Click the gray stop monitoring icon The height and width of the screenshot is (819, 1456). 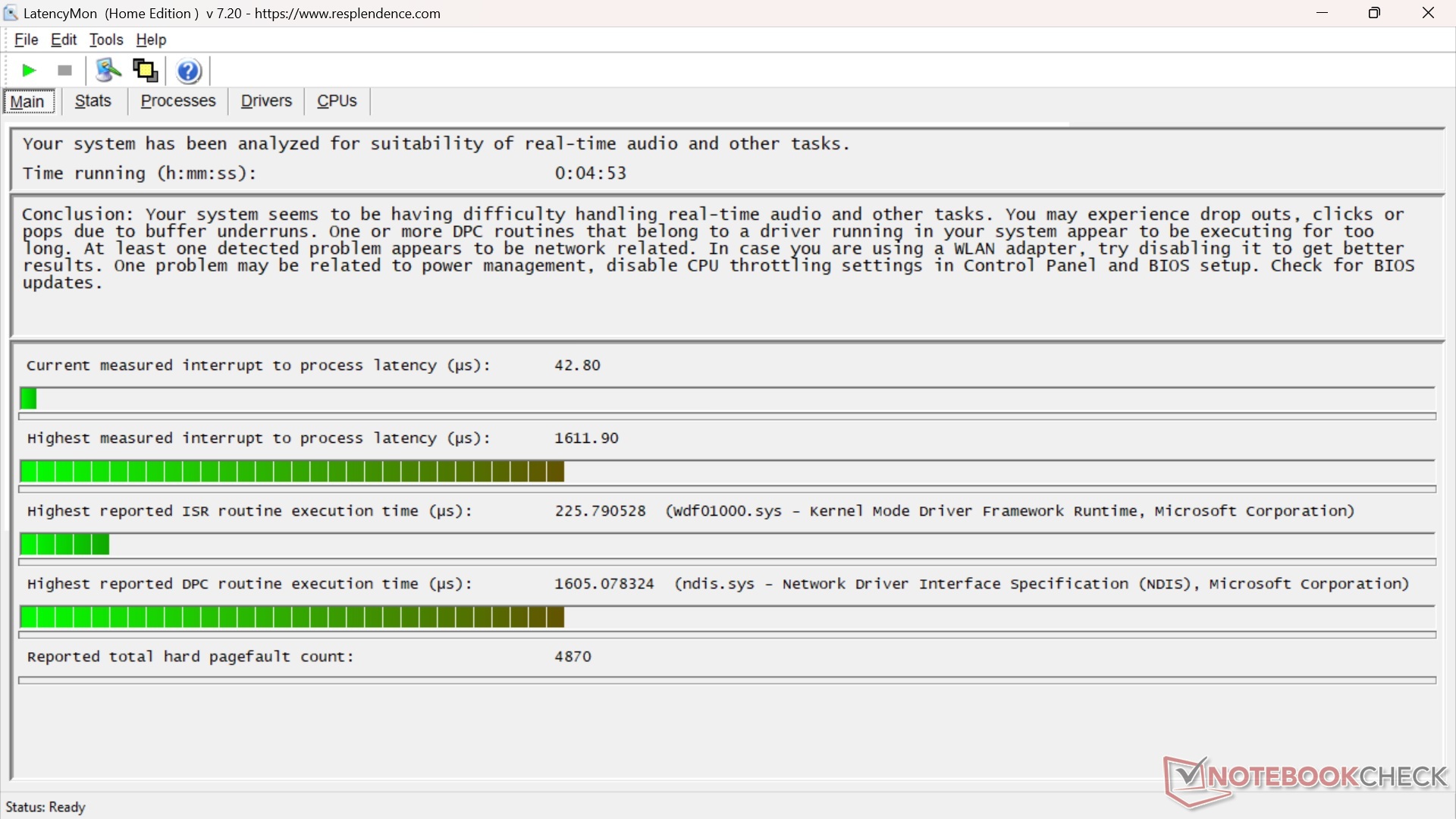click(x=65, y=71)
